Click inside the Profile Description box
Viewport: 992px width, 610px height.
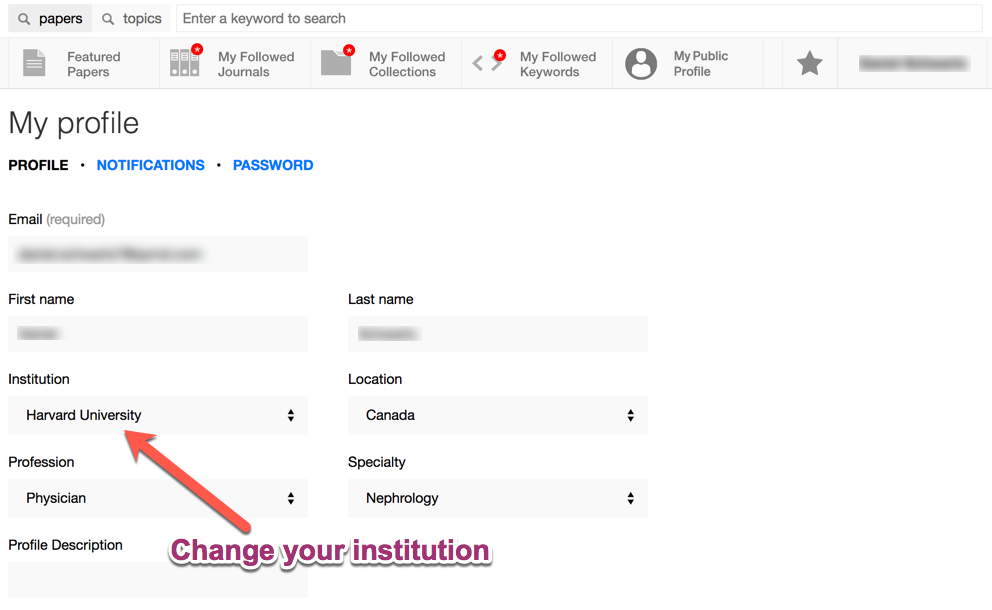(x=157, y=580)
